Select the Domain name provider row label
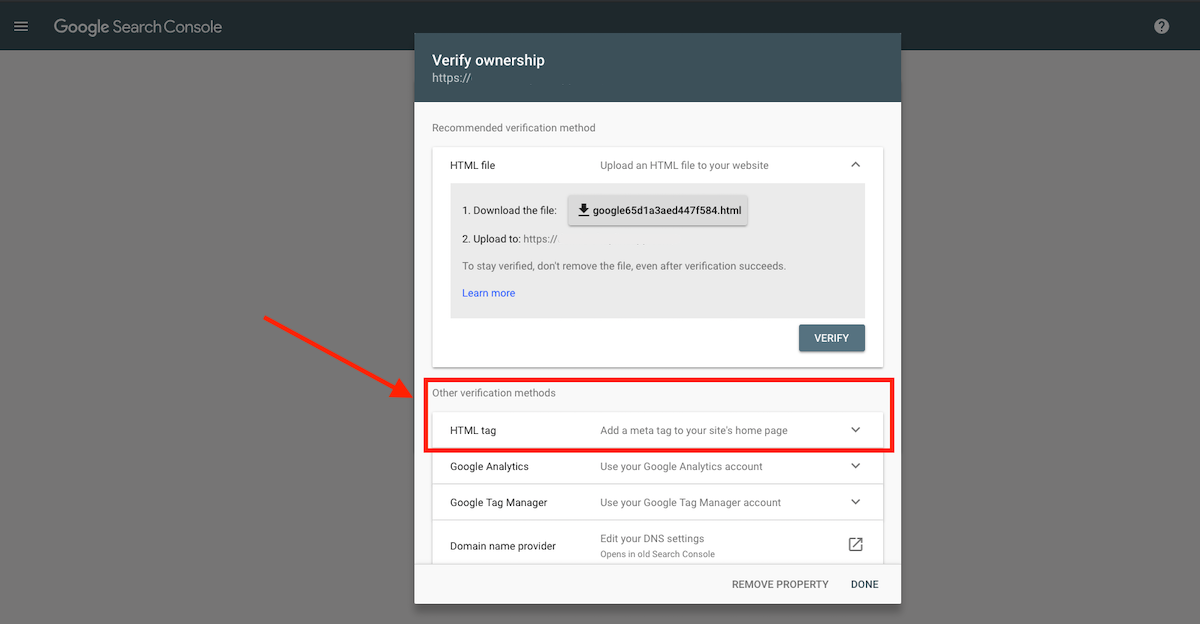Viewport: 1200px width, 624px height. pyautogui.click(x=503, y=546)
